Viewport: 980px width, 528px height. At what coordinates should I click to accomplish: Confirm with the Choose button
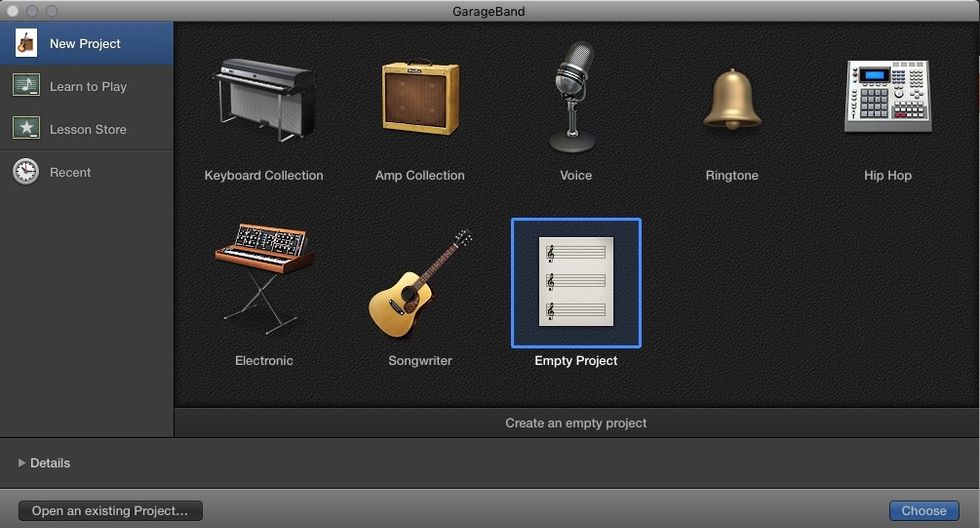pyautogui.click(x=924, y=511)
